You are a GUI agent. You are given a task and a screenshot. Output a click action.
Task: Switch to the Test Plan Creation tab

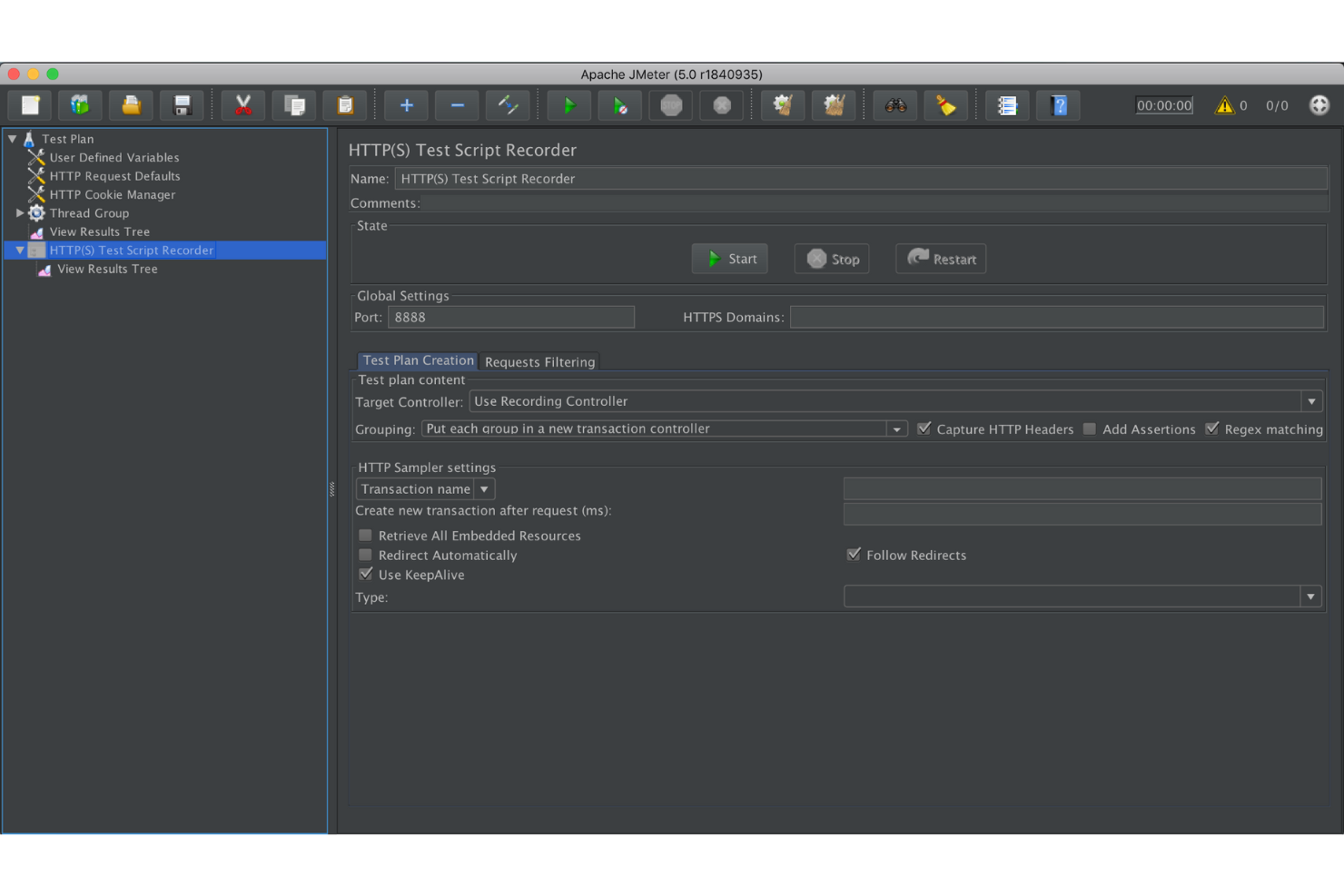[418, 360]
